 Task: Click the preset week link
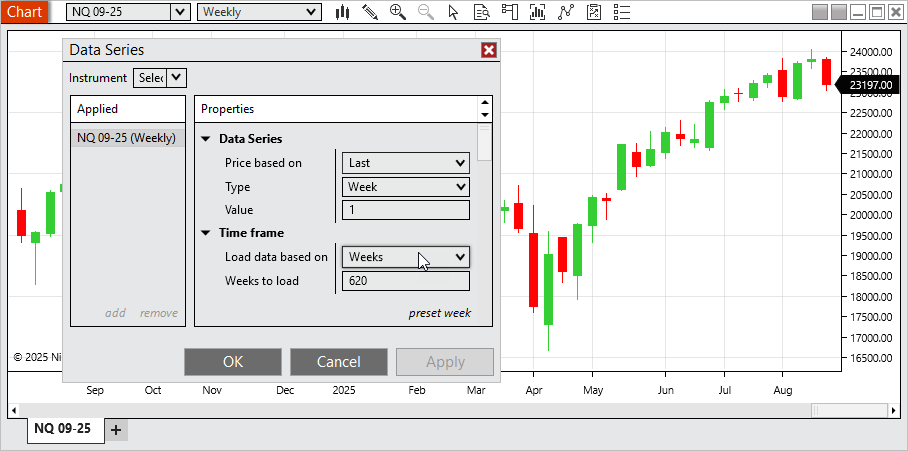click(439, 313)
